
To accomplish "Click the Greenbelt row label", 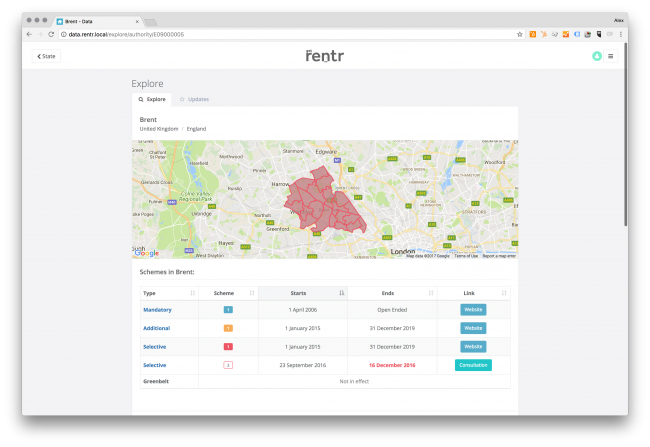I will coord(156,381).
